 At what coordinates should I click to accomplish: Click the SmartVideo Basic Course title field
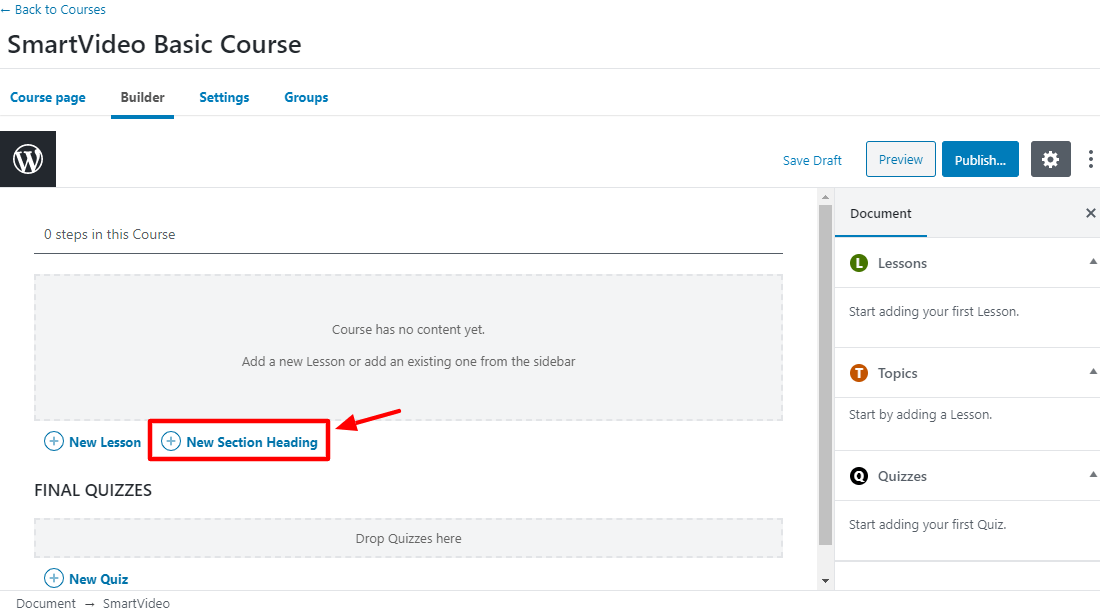pos(154,44)
